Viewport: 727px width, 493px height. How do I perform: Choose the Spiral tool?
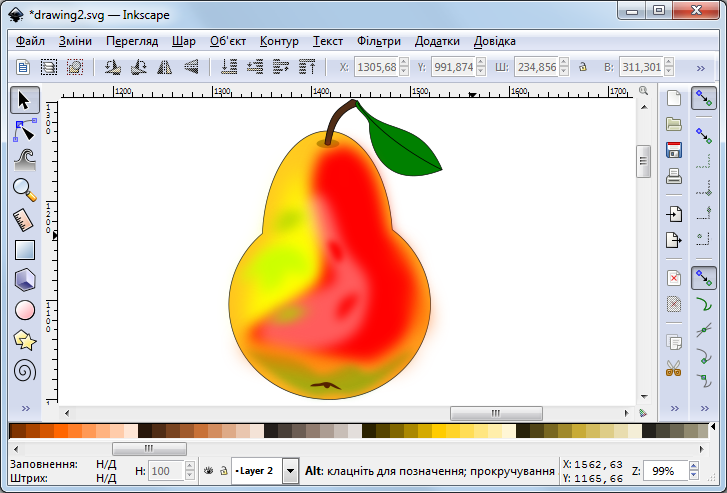tap(25, 371)
